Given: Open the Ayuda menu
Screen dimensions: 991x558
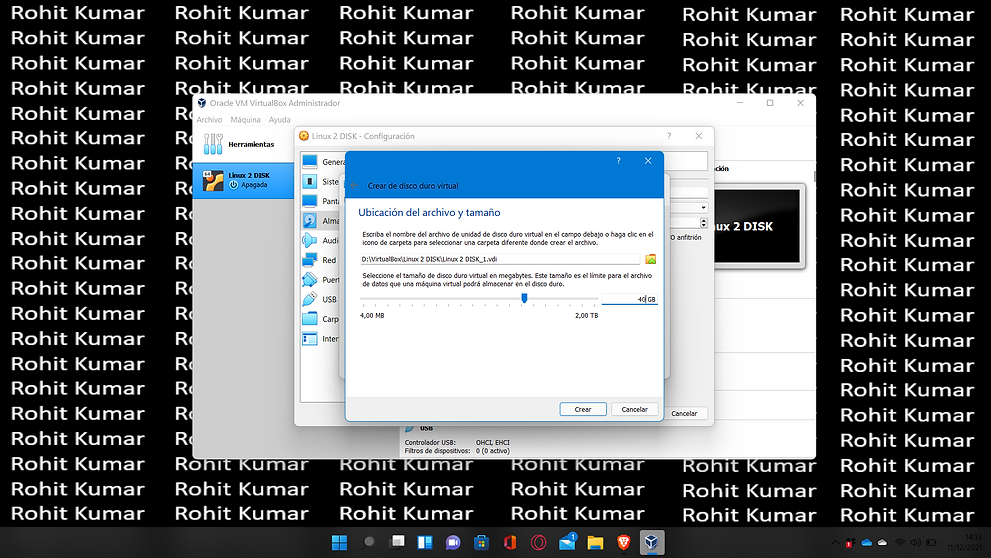Looking at the screenshot, I should pos(279,119).
